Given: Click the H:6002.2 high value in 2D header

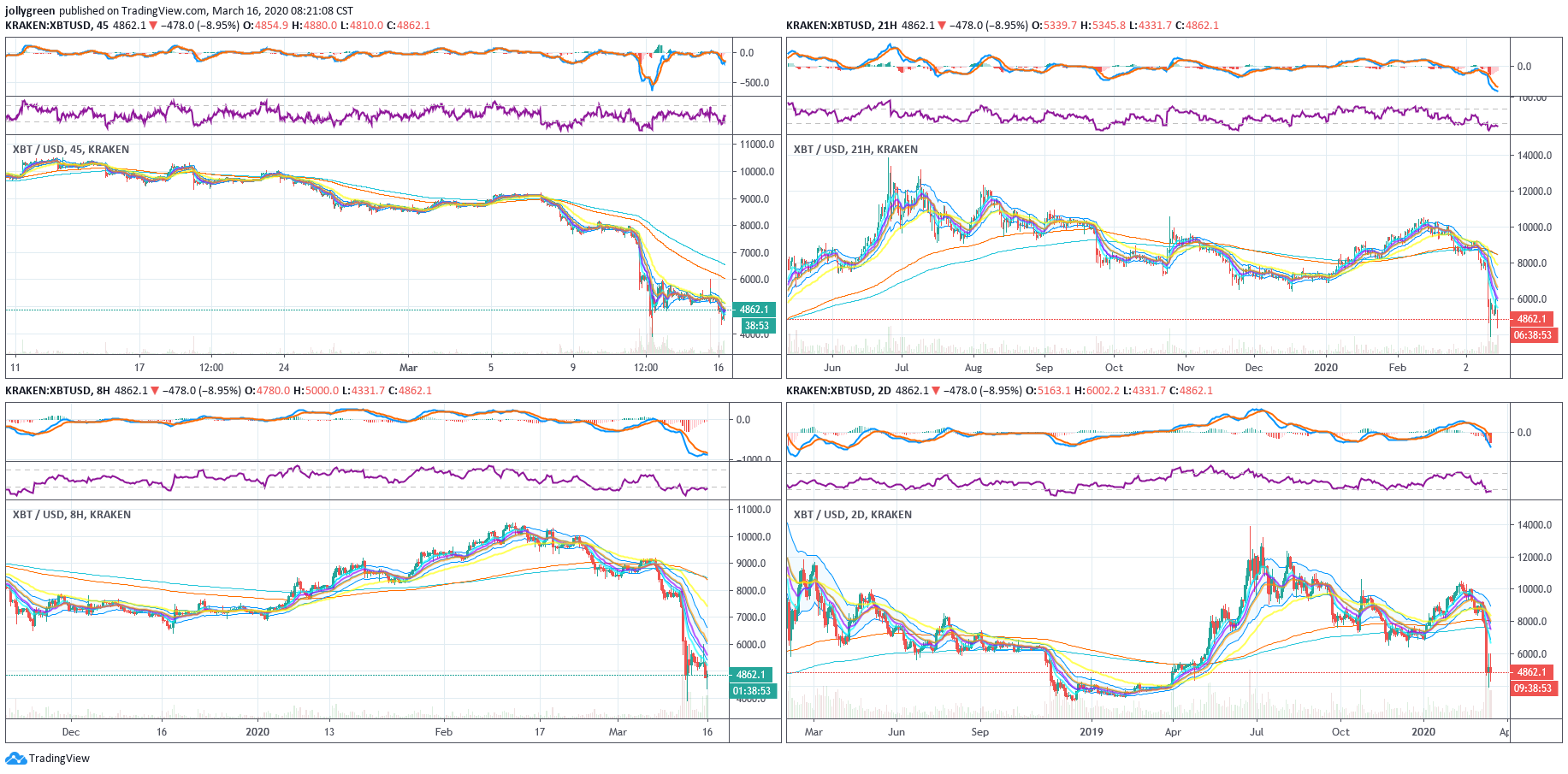Looking at the screenshot, I should pos(1098,391).
